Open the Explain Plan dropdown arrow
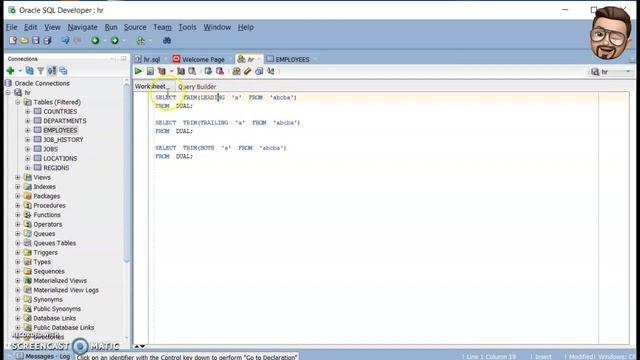The height and width of the screenshot is (360, 640). 171,71
